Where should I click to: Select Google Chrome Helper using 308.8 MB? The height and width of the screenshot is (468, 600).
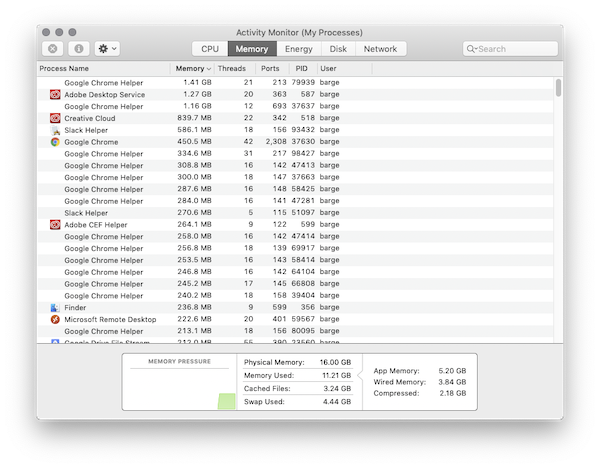[x=295, y=165]
